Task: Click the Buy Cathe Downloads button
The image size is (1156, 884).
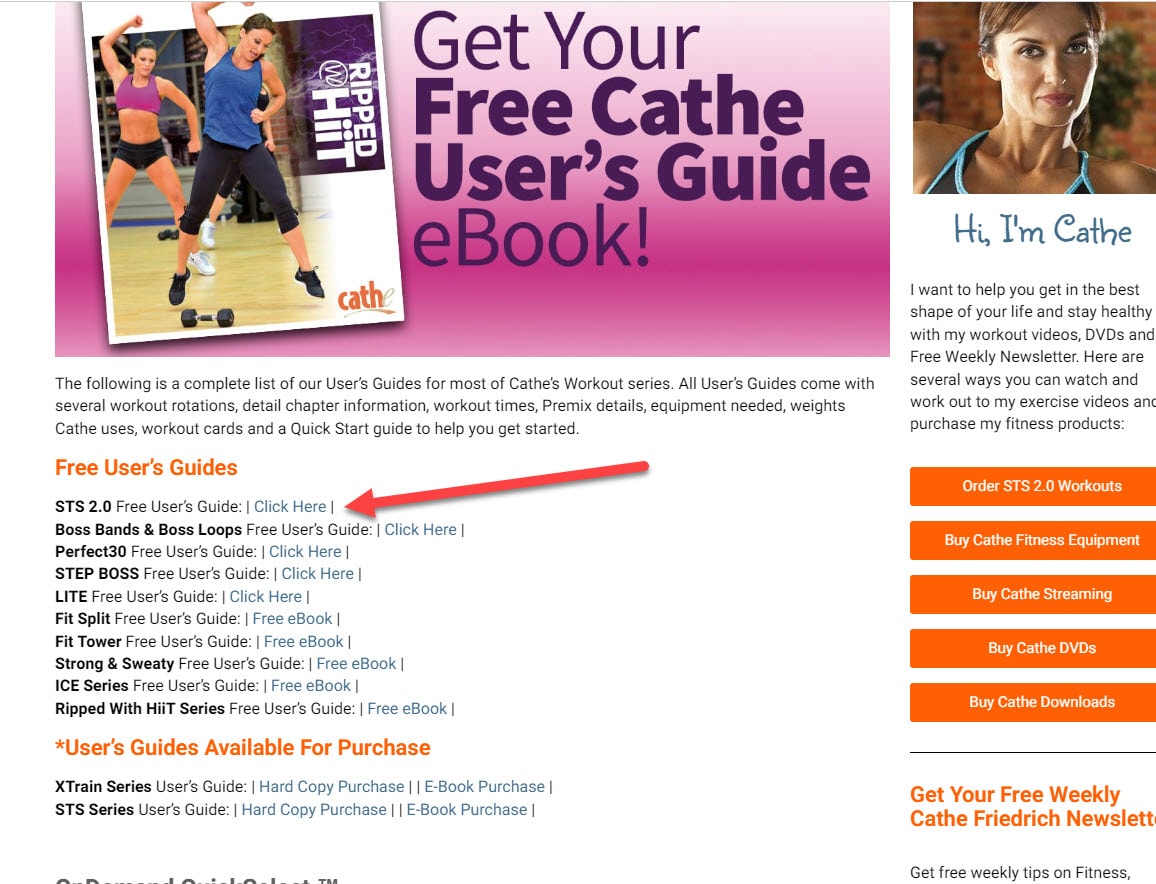Action: (x=1033, y=703)
